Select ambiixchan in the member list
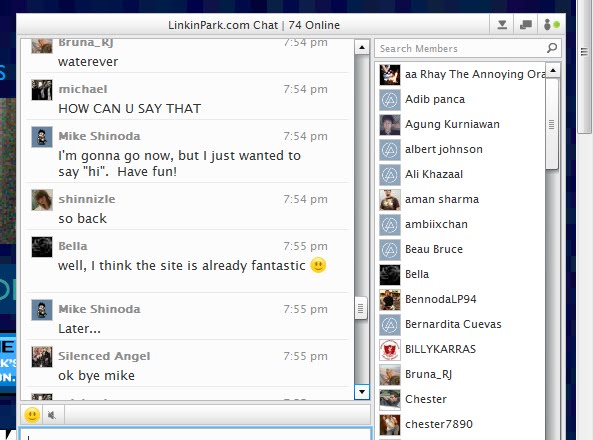This screenshot has height=440, width=593. 462,224
